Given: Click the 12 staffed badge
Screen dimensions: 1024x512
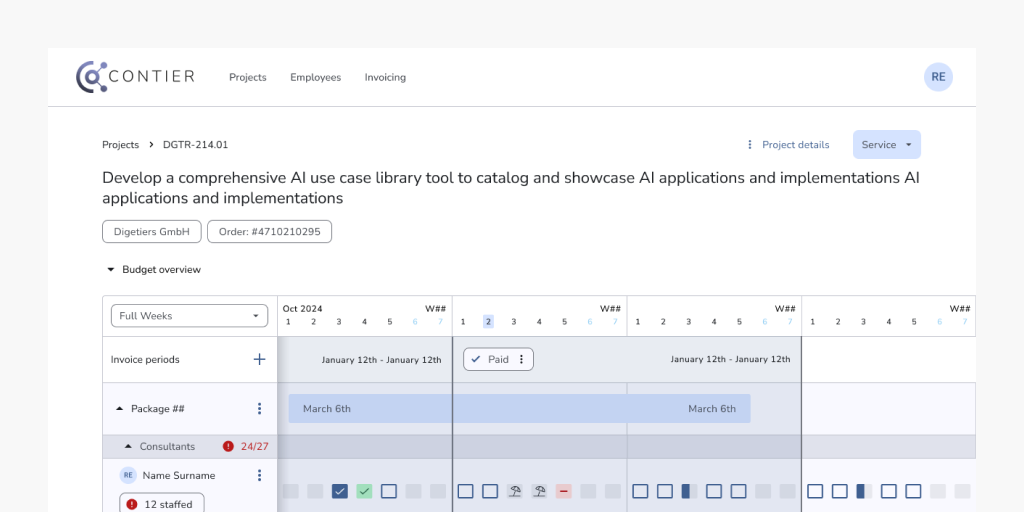Looking at the screenshot, I should 161,504.
